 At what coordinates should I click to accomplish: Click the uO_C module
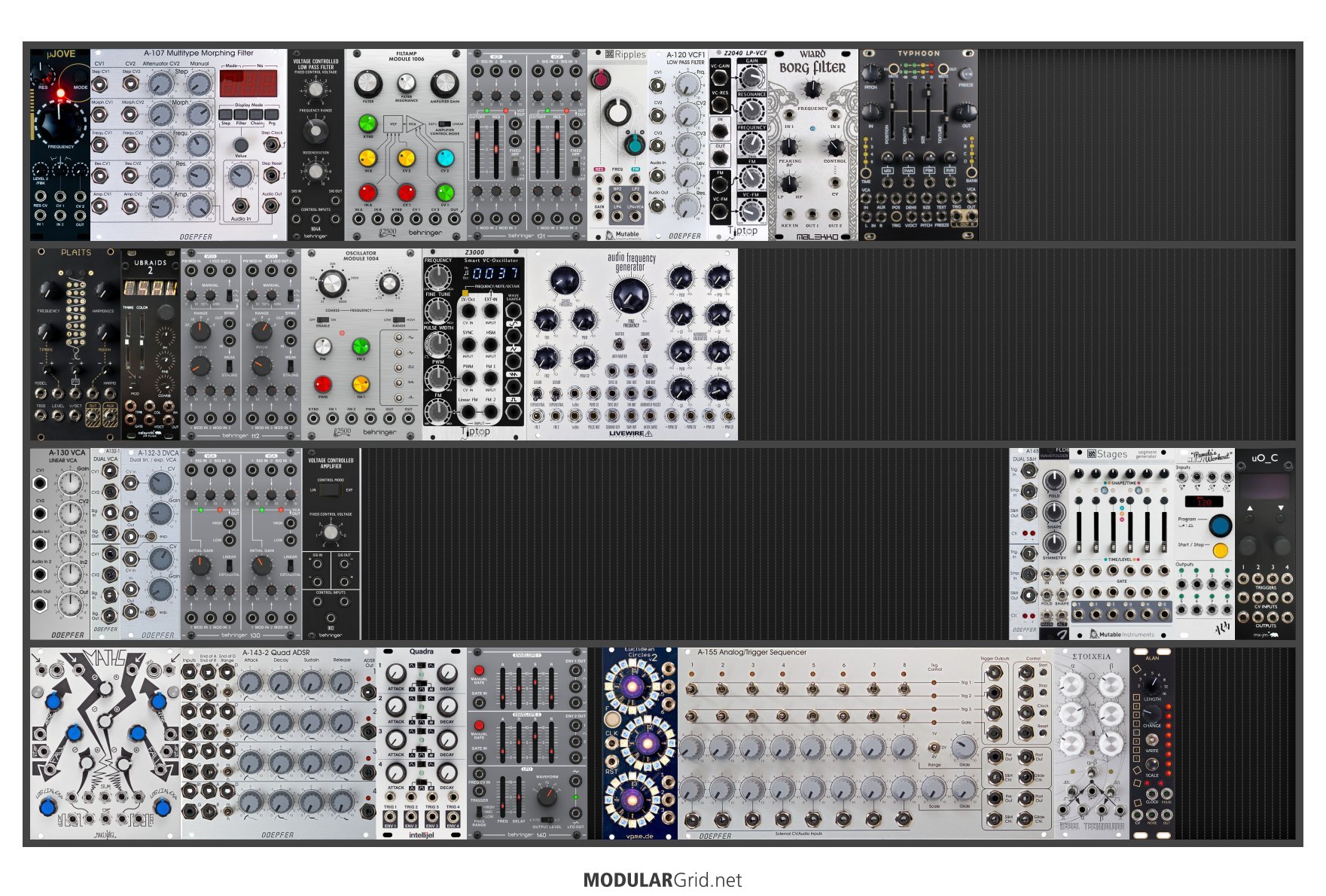pyautogui.click(x=1265, y=544)
